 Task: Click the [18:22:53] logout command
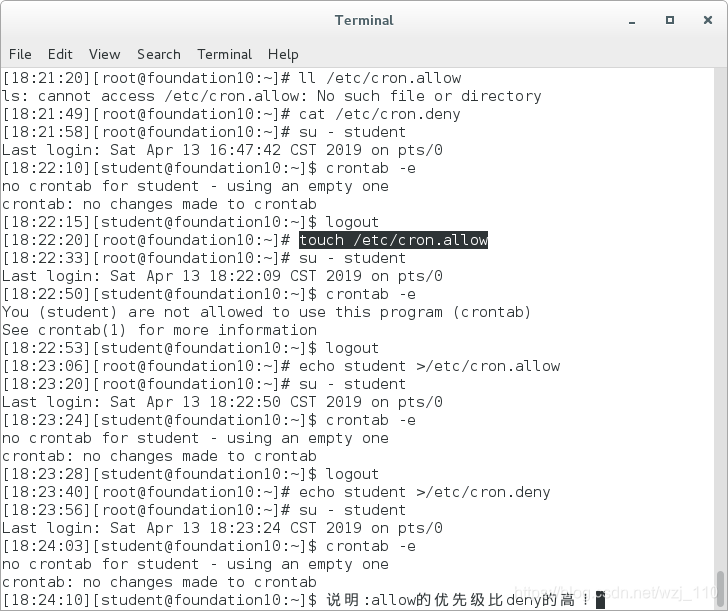352,348
